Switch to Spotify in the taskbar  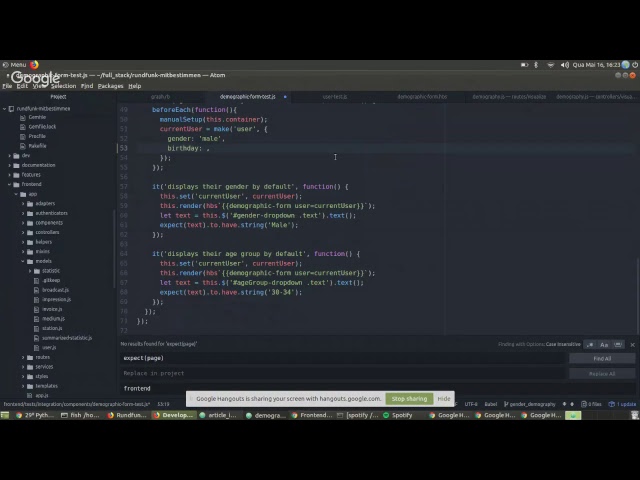point(398,415)
